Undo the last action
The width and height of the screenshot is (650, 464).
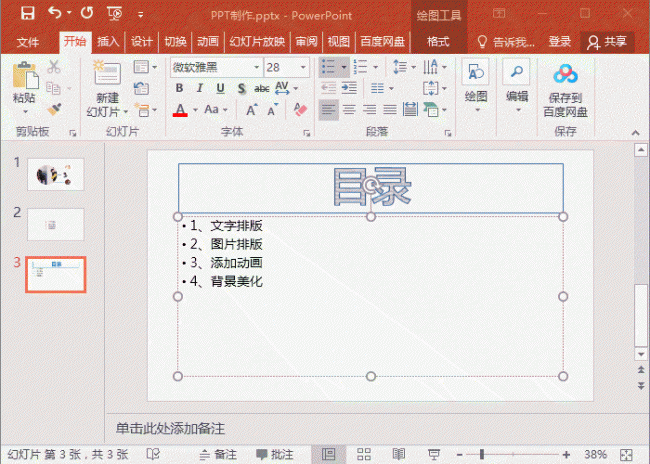[55, 13]
